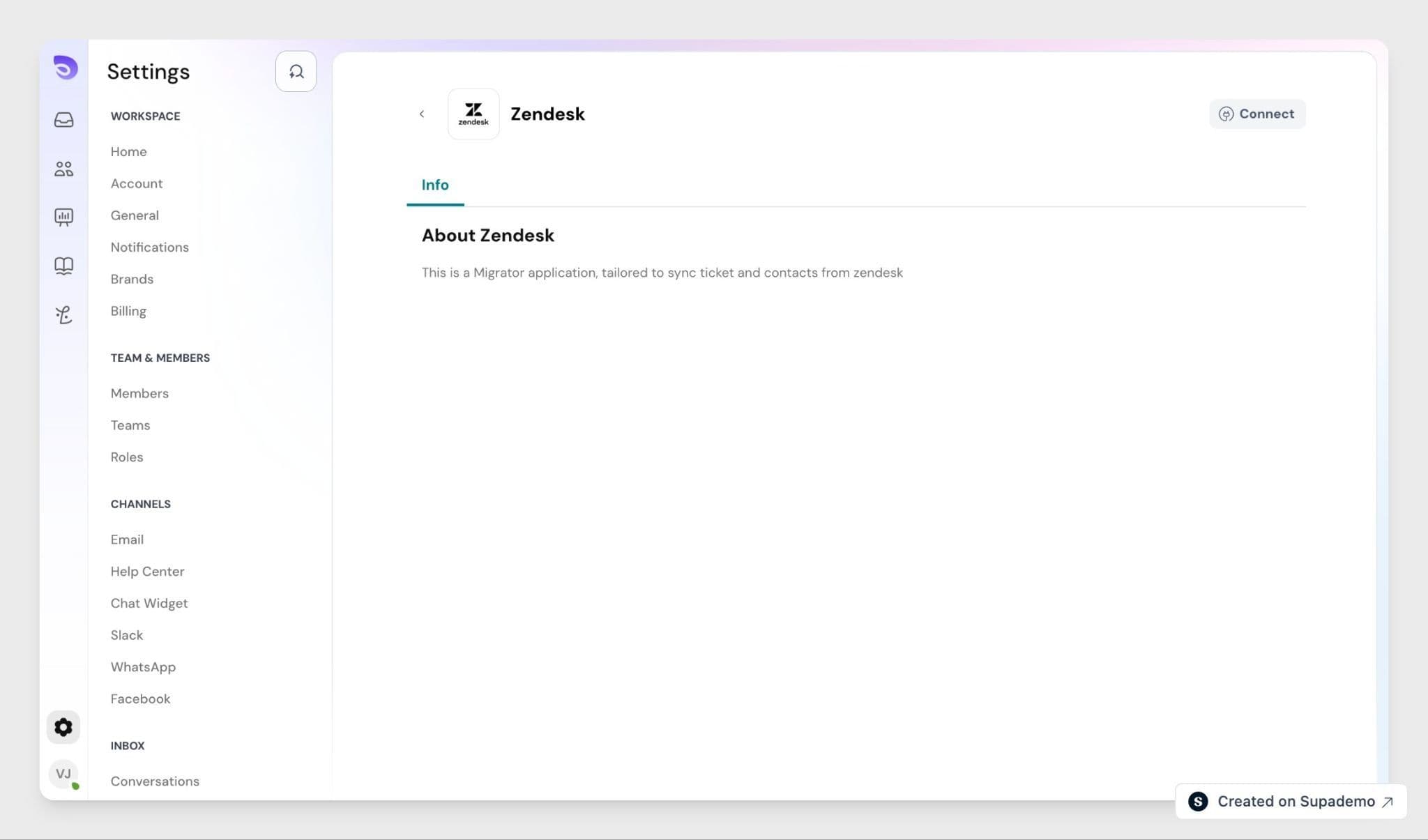Open the Members page
Viewport: 1428px width, 840px height.
139,393
